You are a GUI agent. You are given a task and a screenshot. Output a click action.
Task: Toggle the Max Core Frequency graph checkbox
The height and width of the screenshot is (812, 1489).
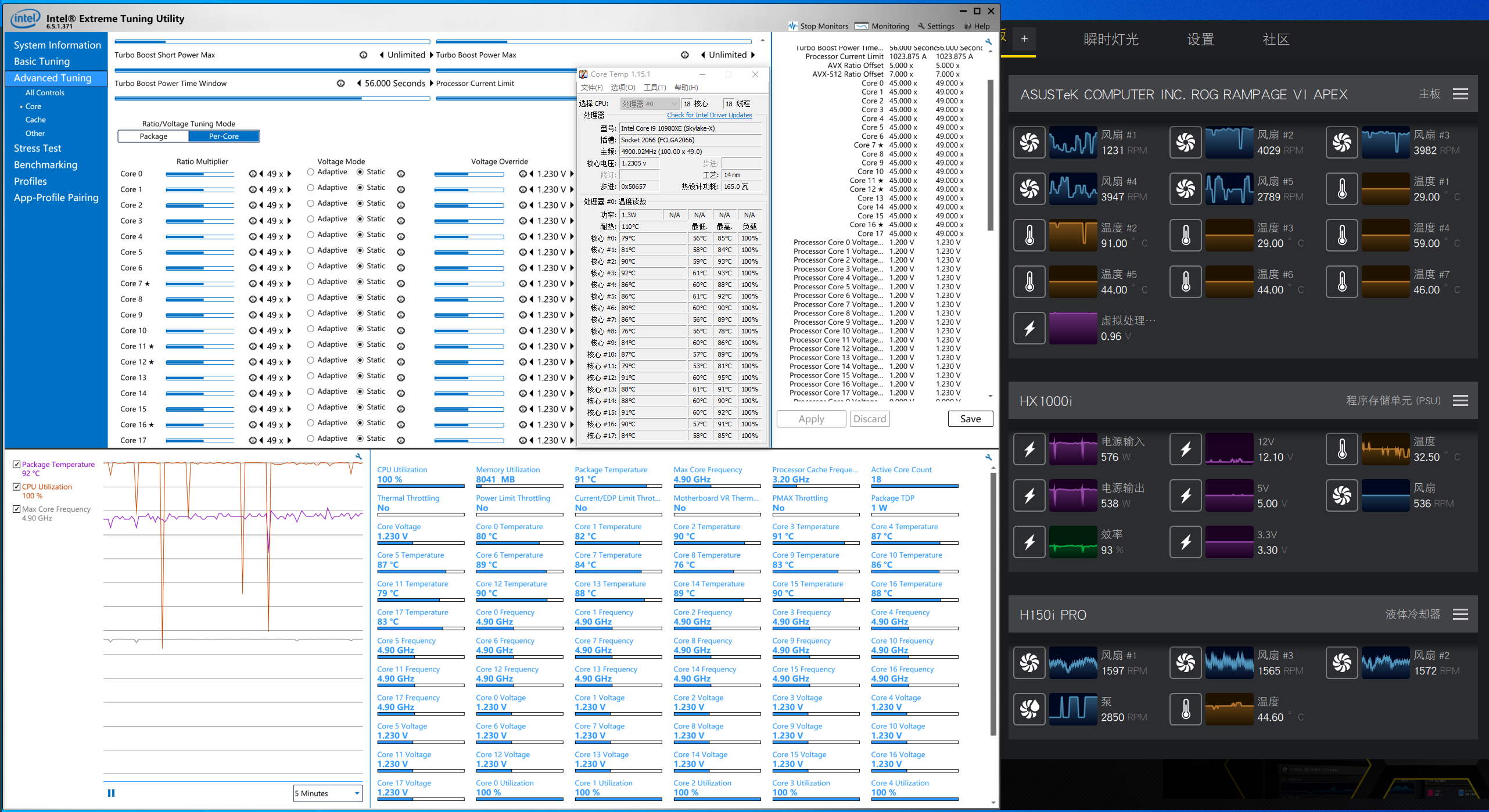pyautogui.click(x=17, y=509)
